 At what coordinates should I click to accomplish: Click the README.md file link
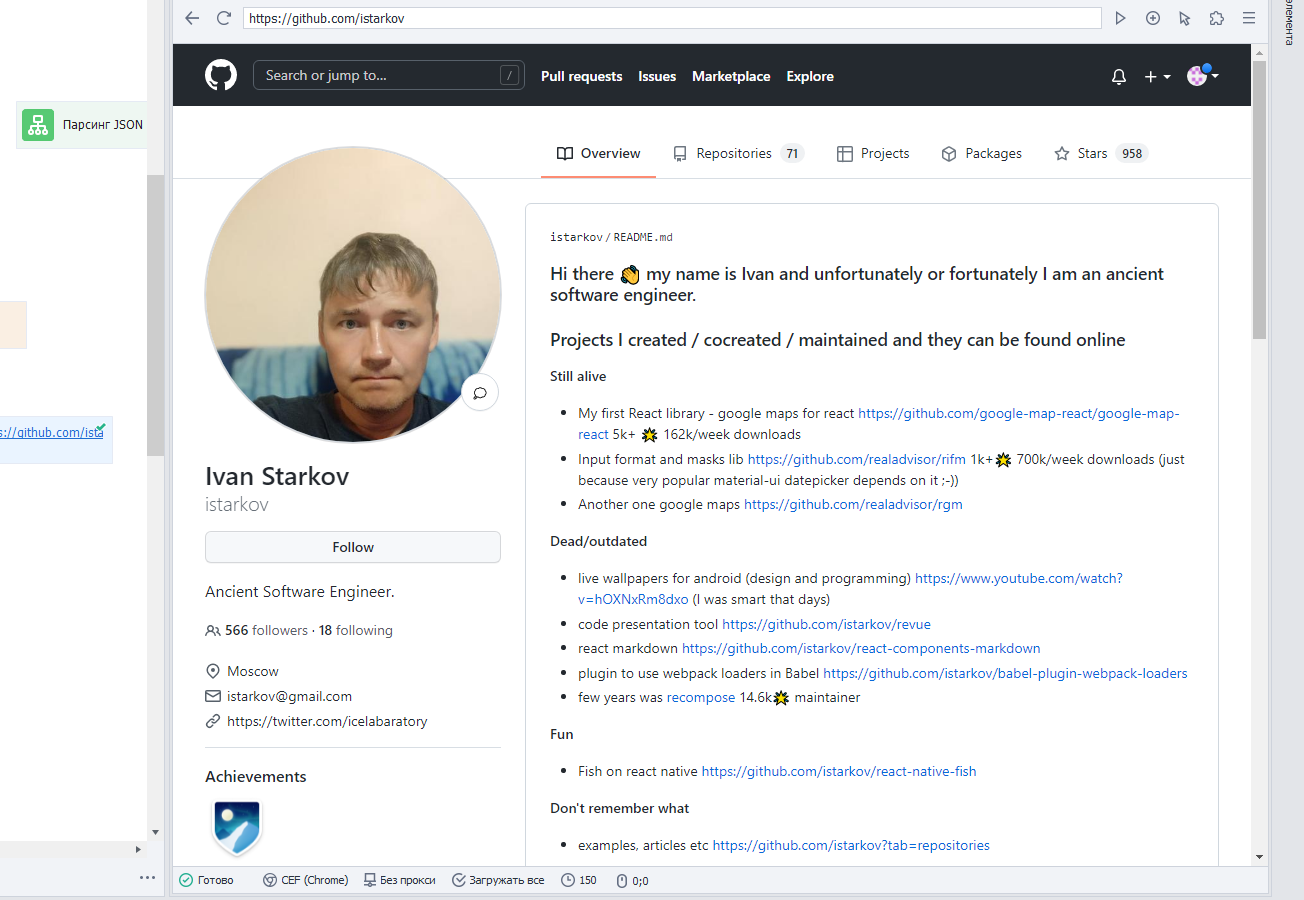[x=643, y=237]
